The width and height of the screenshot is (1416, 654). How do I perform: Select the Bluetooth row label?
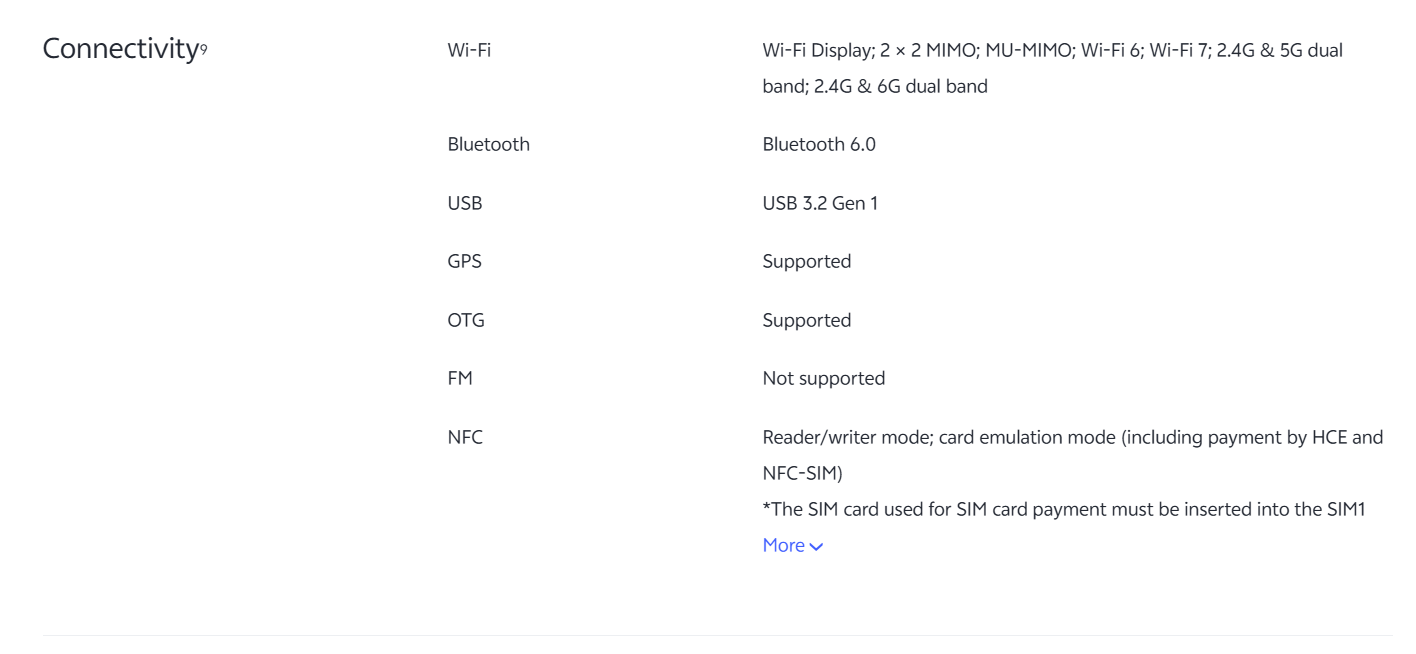pyautogui.click(x=488, y=144)
